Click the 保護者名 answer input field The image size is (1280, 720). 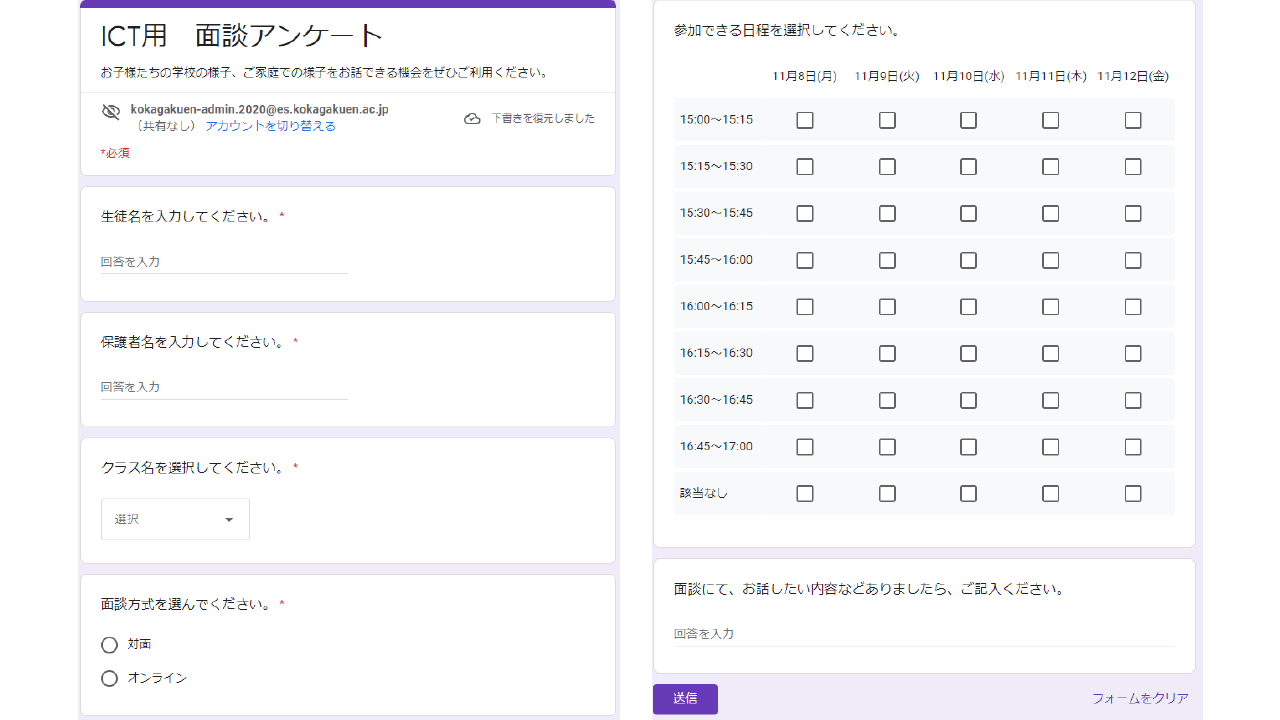click(224, 387)
